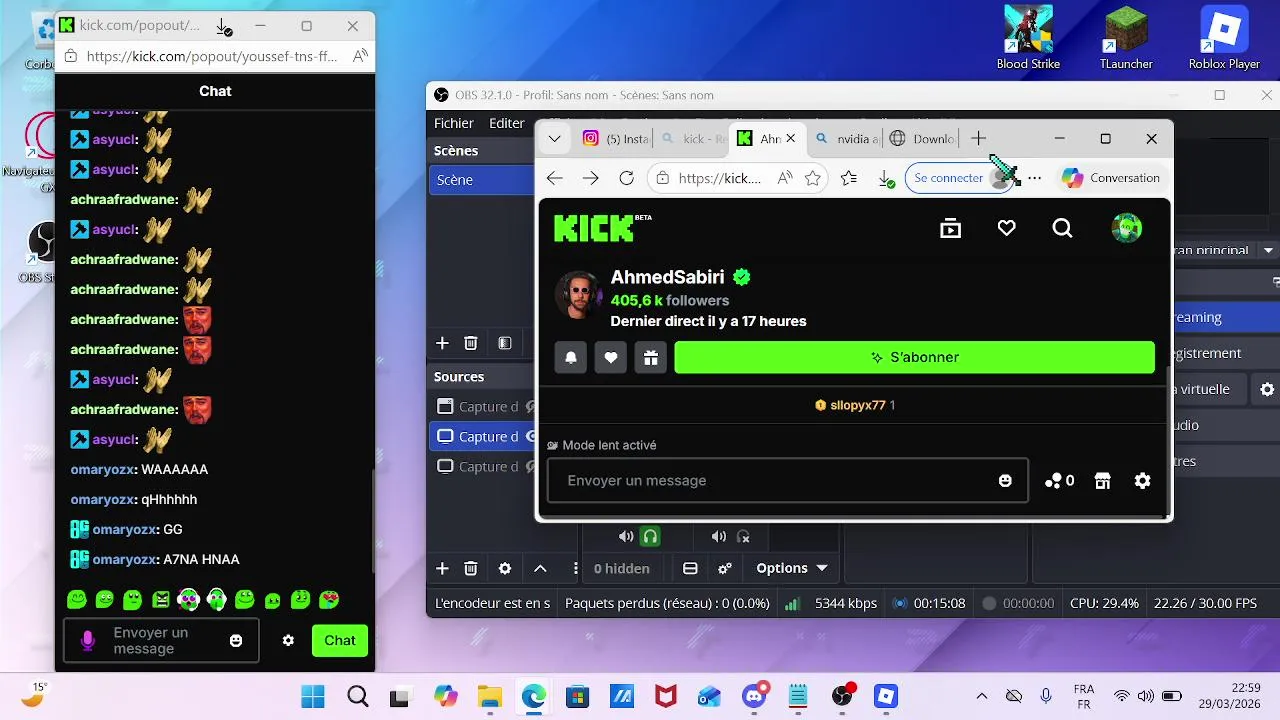Toggle Read aloud in Edge address bar

tap(785, 178)
